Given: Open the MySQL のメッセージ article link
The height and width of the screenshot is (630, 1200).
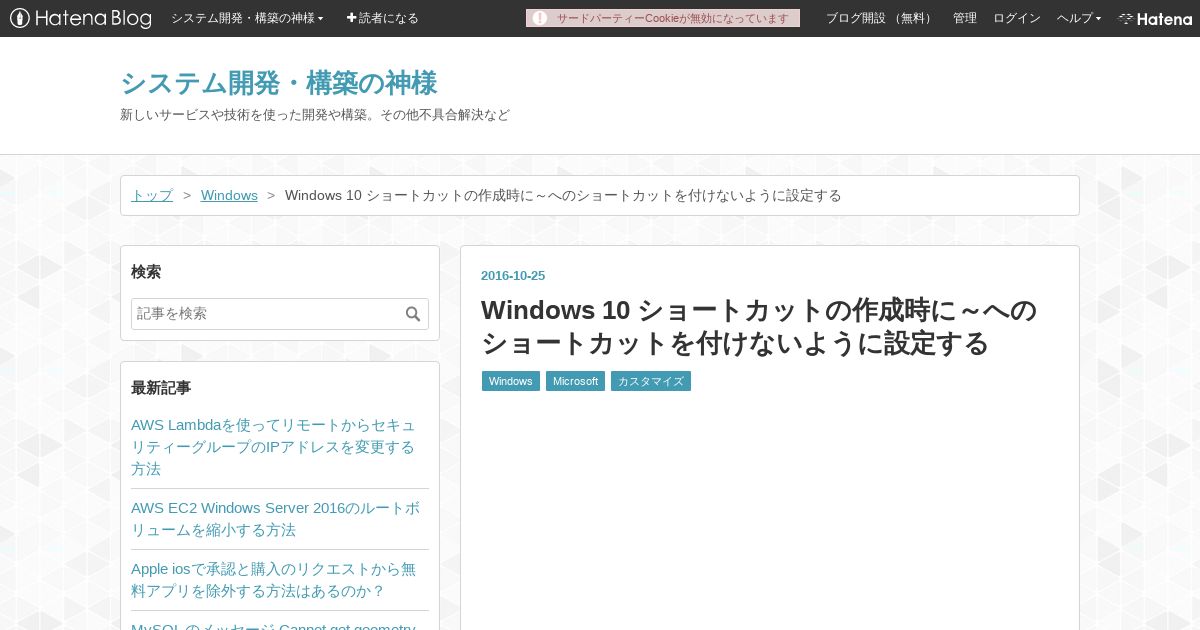Looking at the screenshot, I should click(x=273, y=625).
